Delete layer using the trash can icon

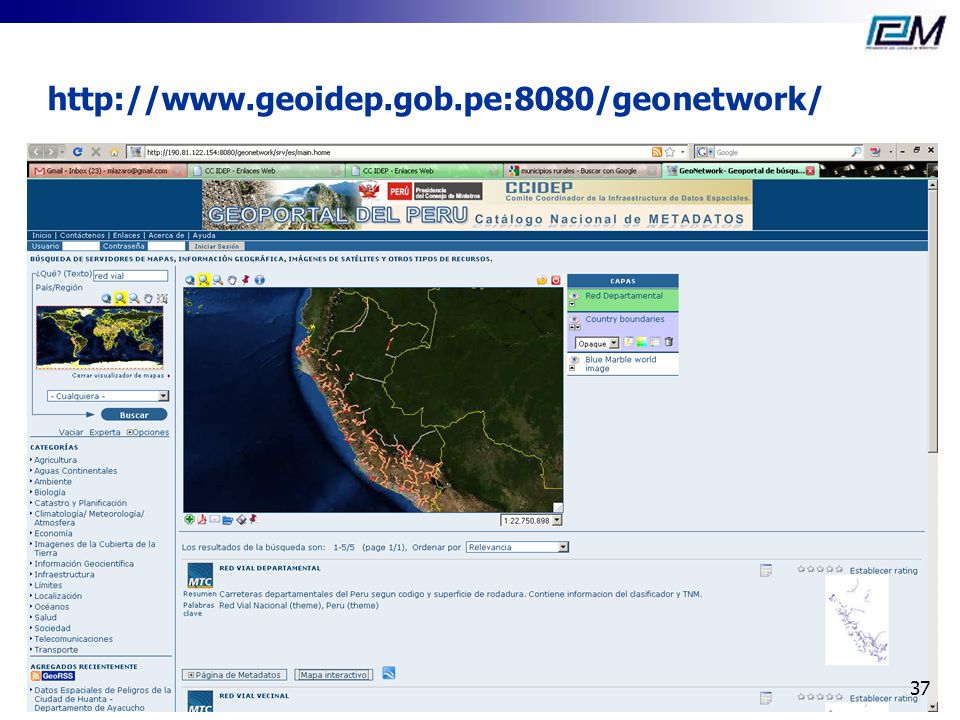[x=669, y=342]
